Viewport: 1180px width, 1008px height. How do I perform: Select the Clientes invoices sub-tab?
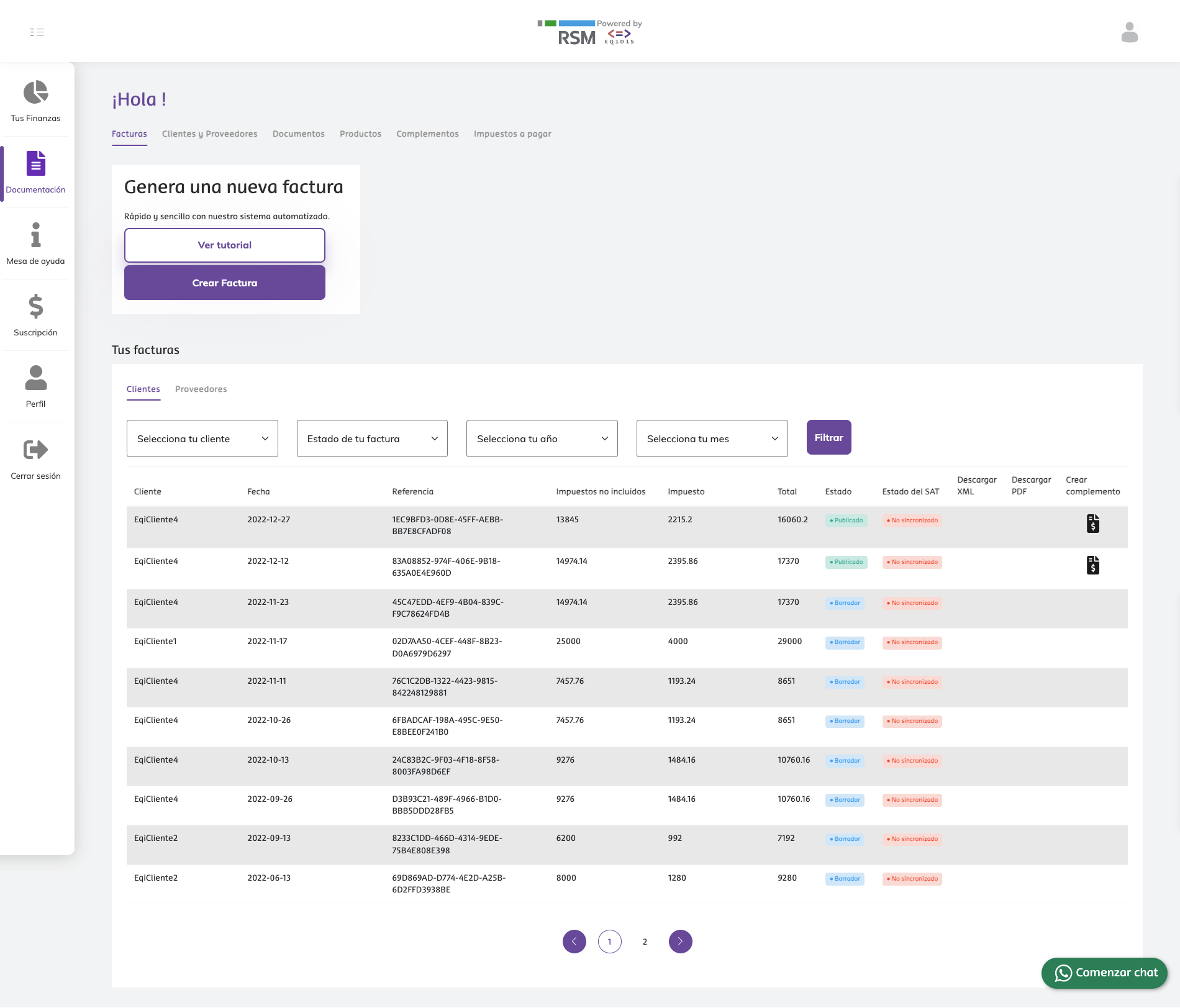pos(143,389)
